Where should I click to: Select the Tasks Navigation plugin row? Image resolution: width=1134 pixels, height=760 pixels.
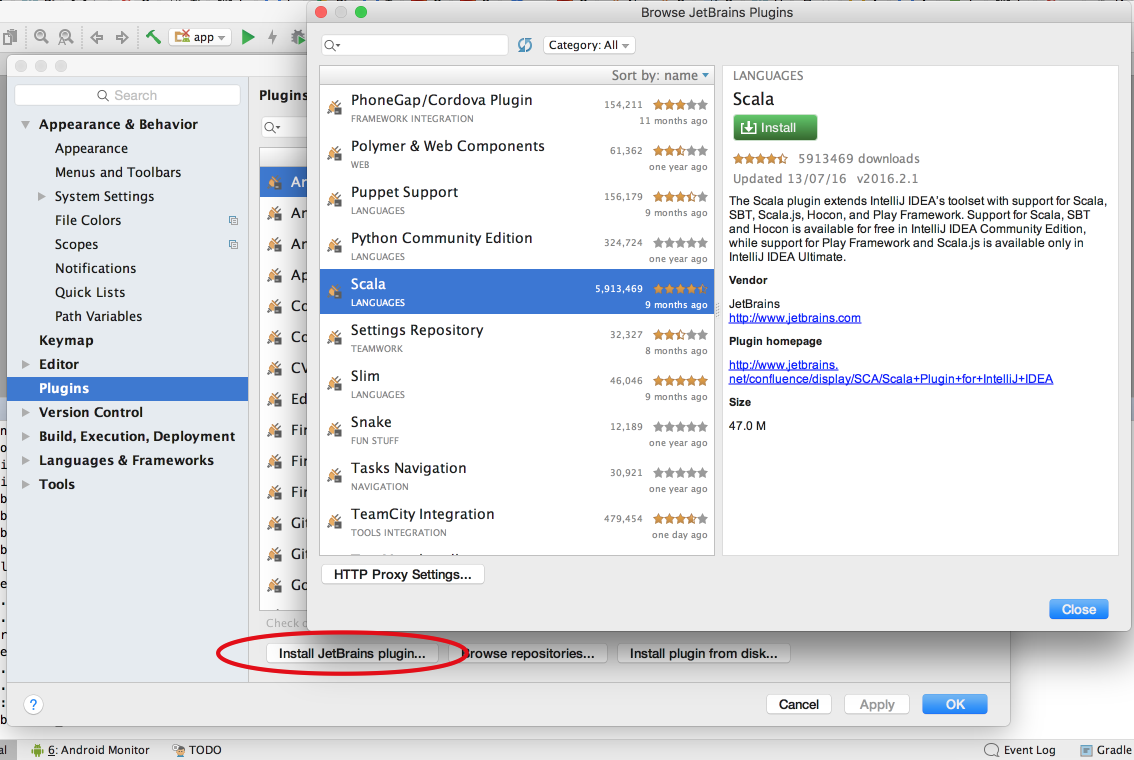(x=516, y=477)
